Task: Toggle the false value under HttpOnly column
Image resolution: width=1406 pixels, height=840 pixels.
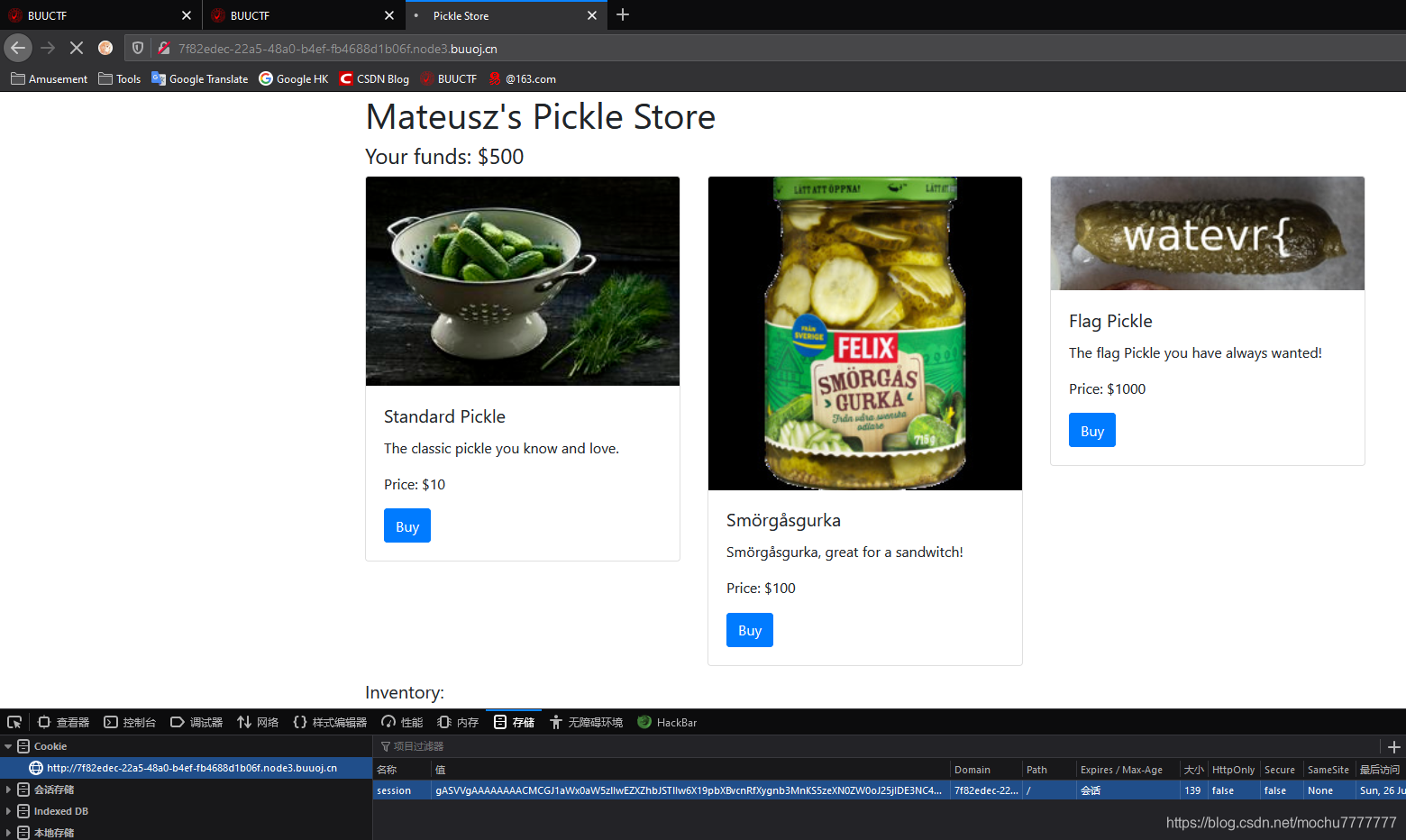Action: (x=1222, y=790)
